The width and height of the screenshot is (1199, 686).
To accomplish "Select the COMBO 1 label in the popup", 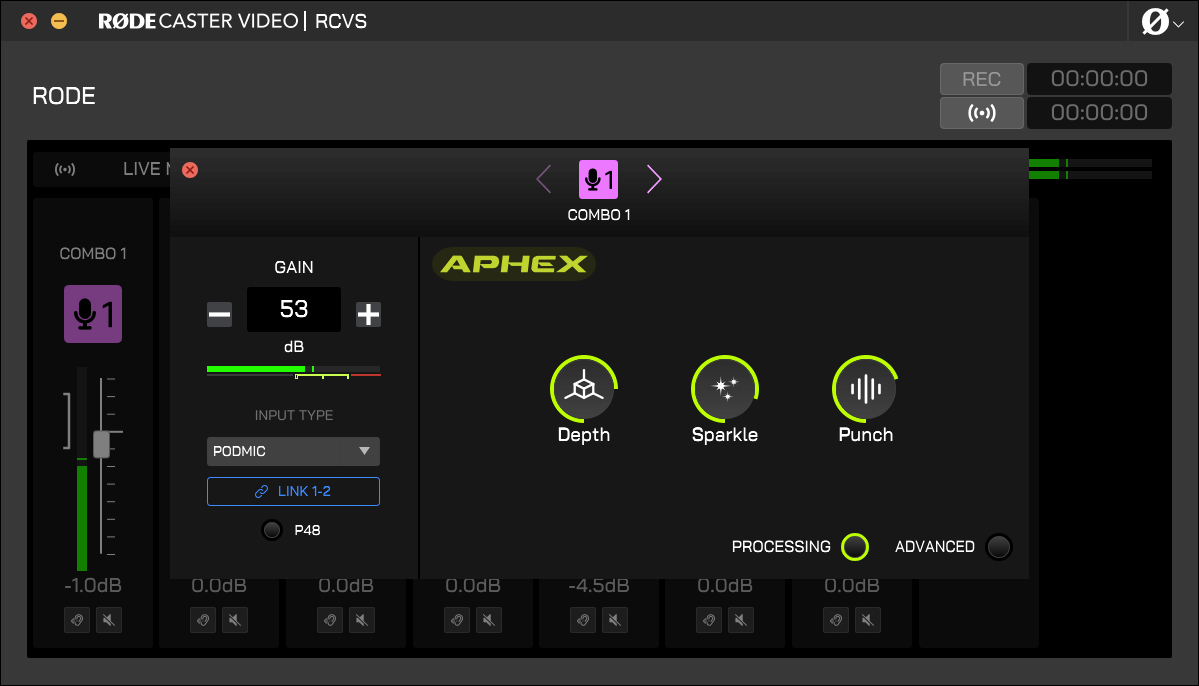I will (598, 214).
